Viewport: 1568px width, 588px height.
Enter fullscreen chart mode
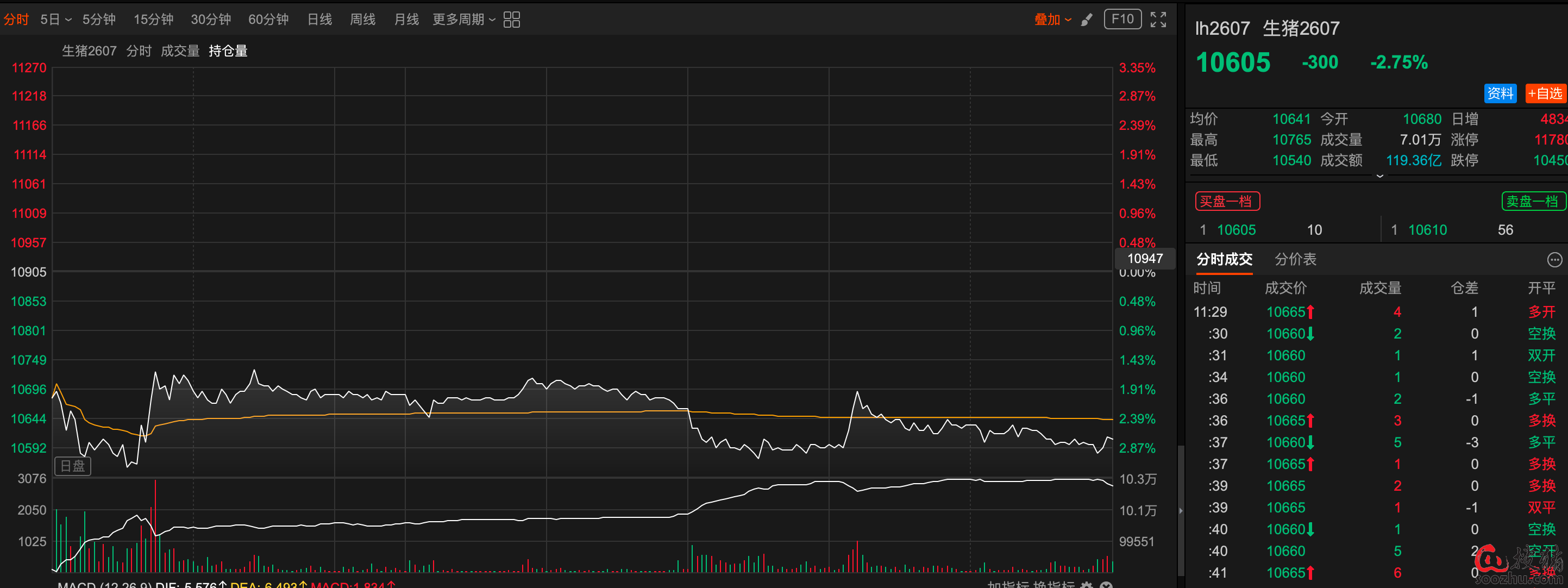1158,20
